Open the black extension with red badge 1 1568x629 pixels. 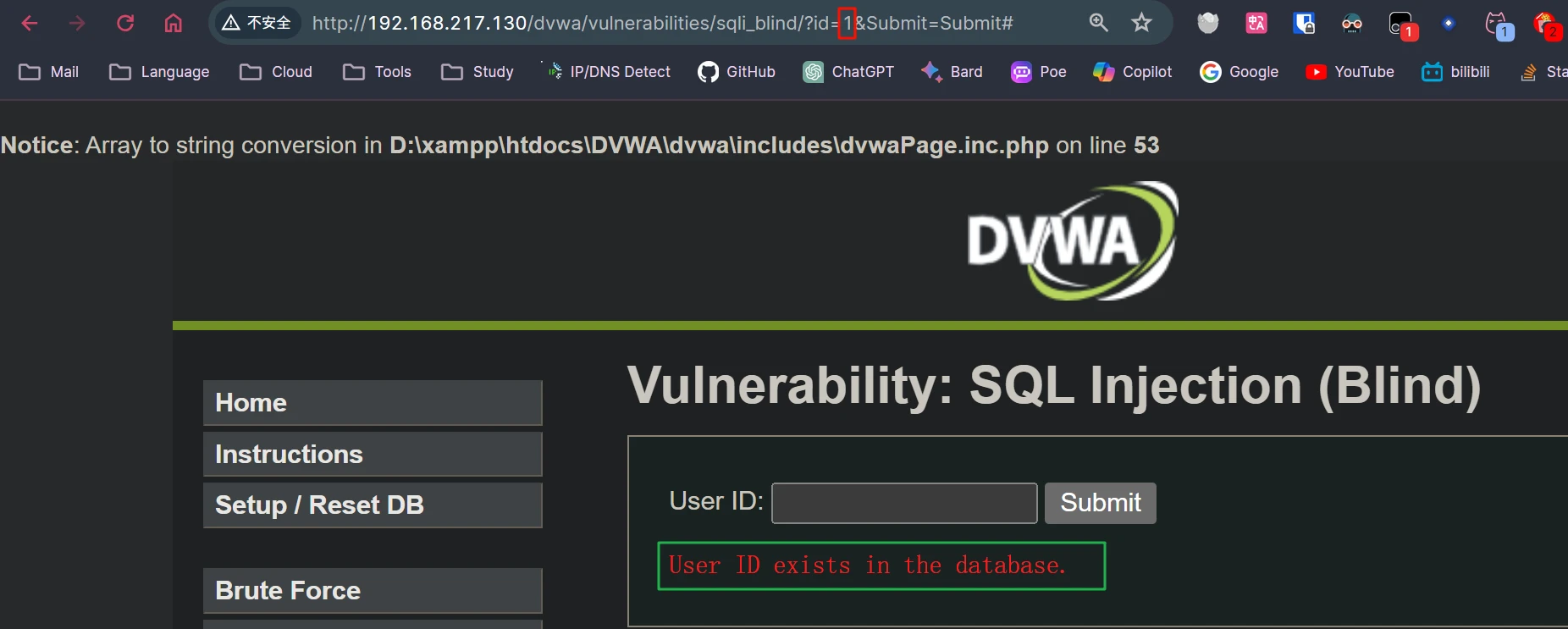(x=1402, y=25)
